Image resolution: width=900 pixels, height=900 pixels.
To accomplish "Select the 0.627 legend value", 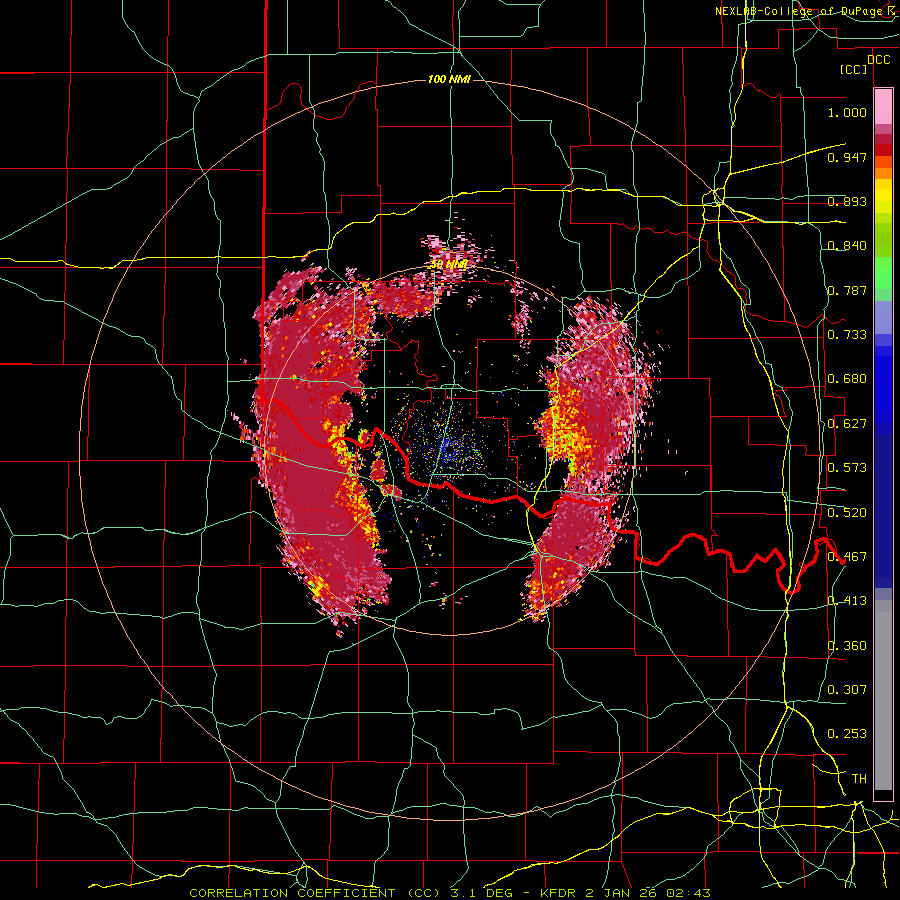I will [847, 424].
